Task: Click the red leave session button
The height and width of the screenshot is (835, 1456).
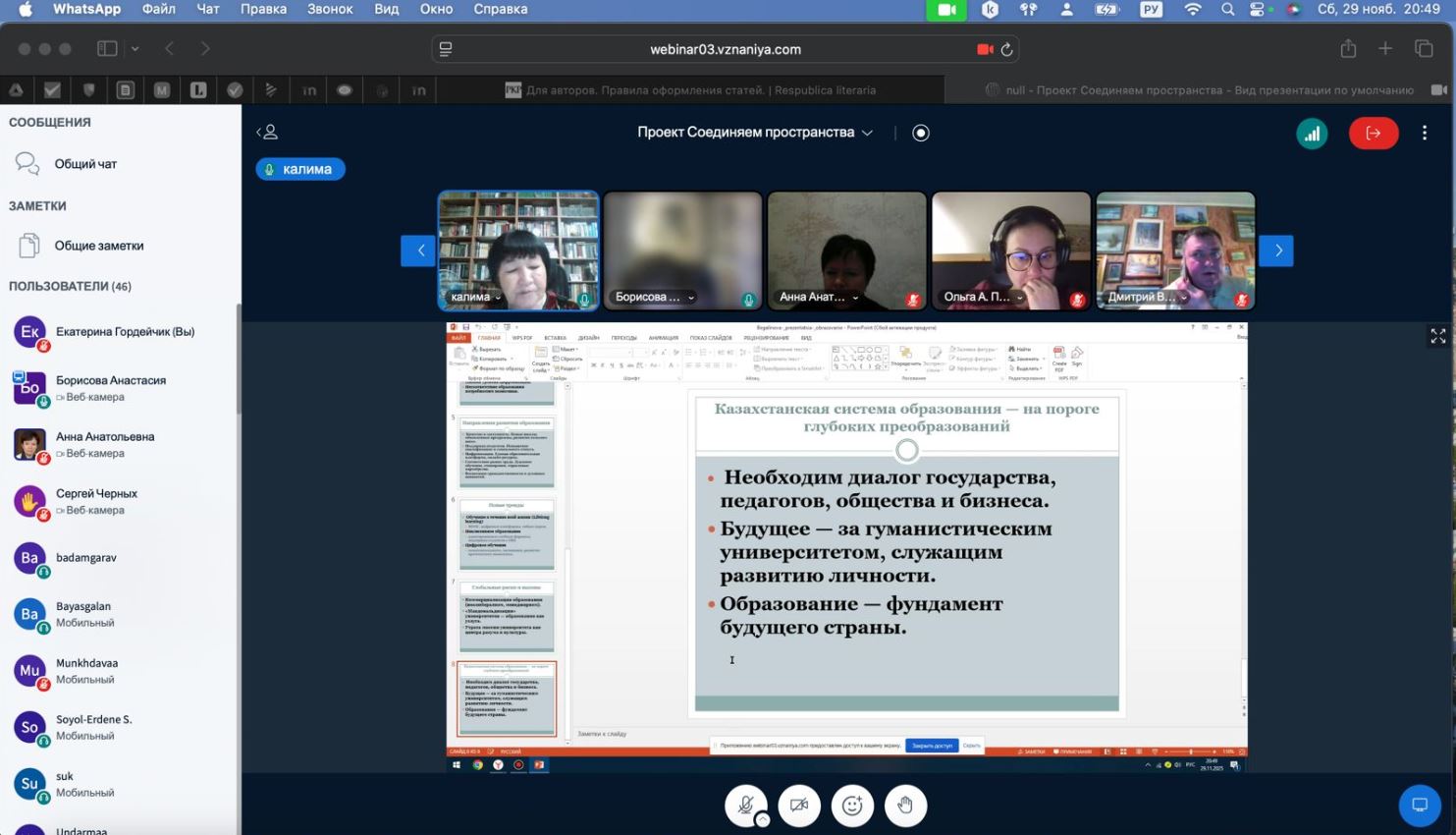Action: pos(1373,134)
